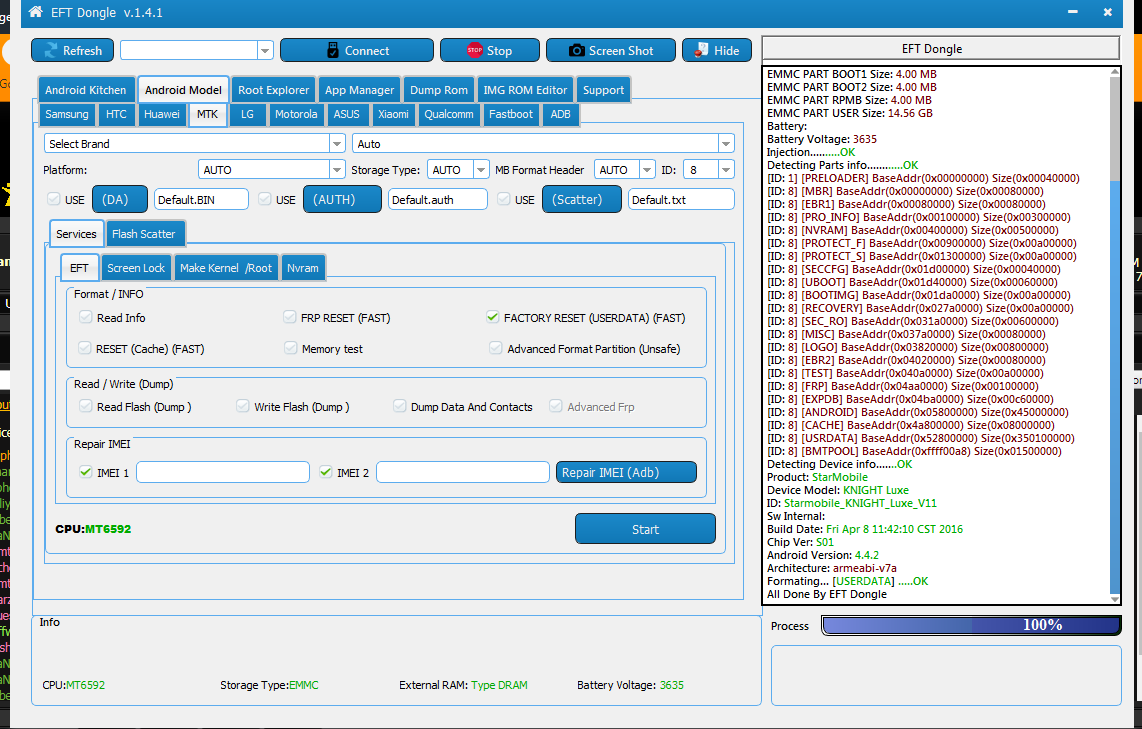Select the Huawei brand tab
Screen dimensions: 1142x729
pyautogui.click(x=162, y=114)
